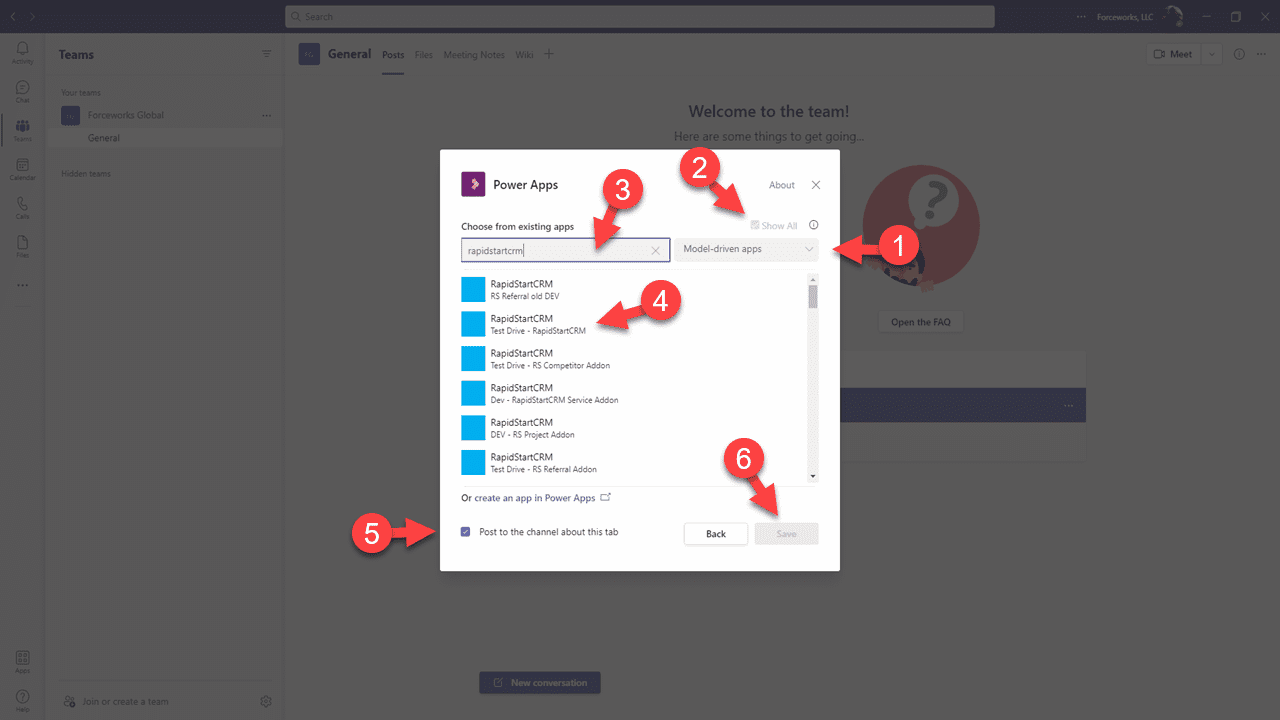The height and width of the screenshot is (720, 1280).
Task: Uncheck Post to the channel about this tab
Action: click(465, 531)
